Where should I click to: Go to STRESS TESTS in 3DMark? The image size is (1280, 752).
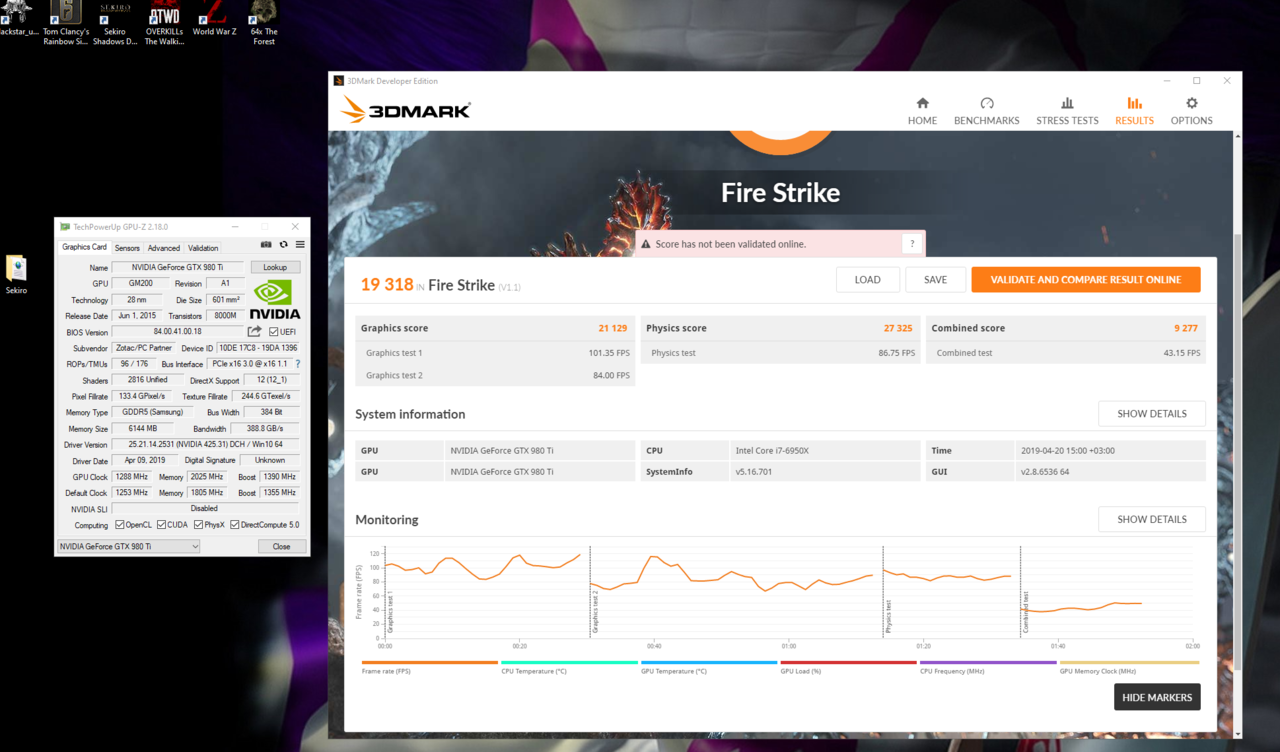(1067, 111)
